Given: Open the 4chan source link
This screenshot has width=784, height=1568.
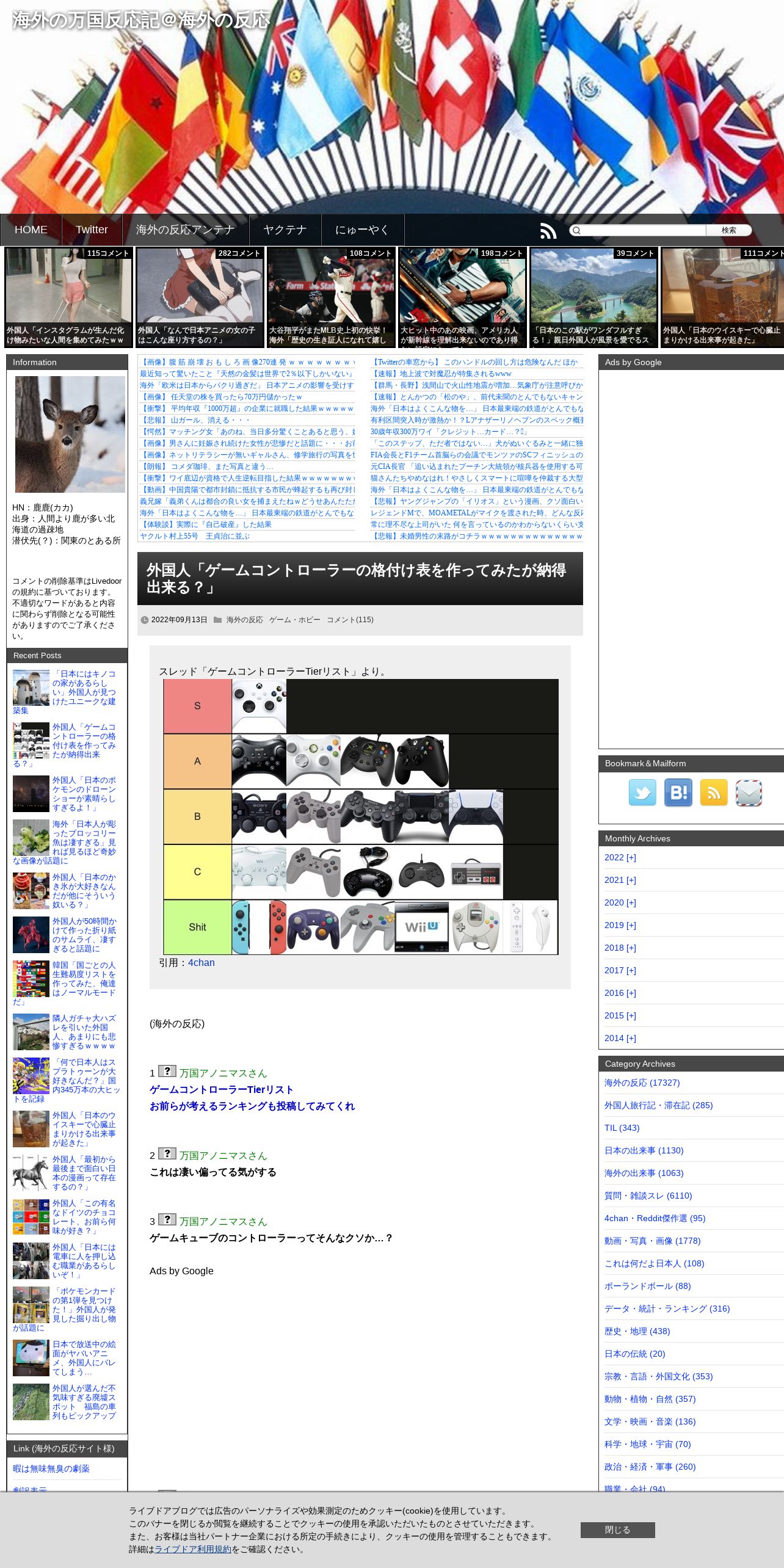Looking at the screenshot, I should 201,962.
